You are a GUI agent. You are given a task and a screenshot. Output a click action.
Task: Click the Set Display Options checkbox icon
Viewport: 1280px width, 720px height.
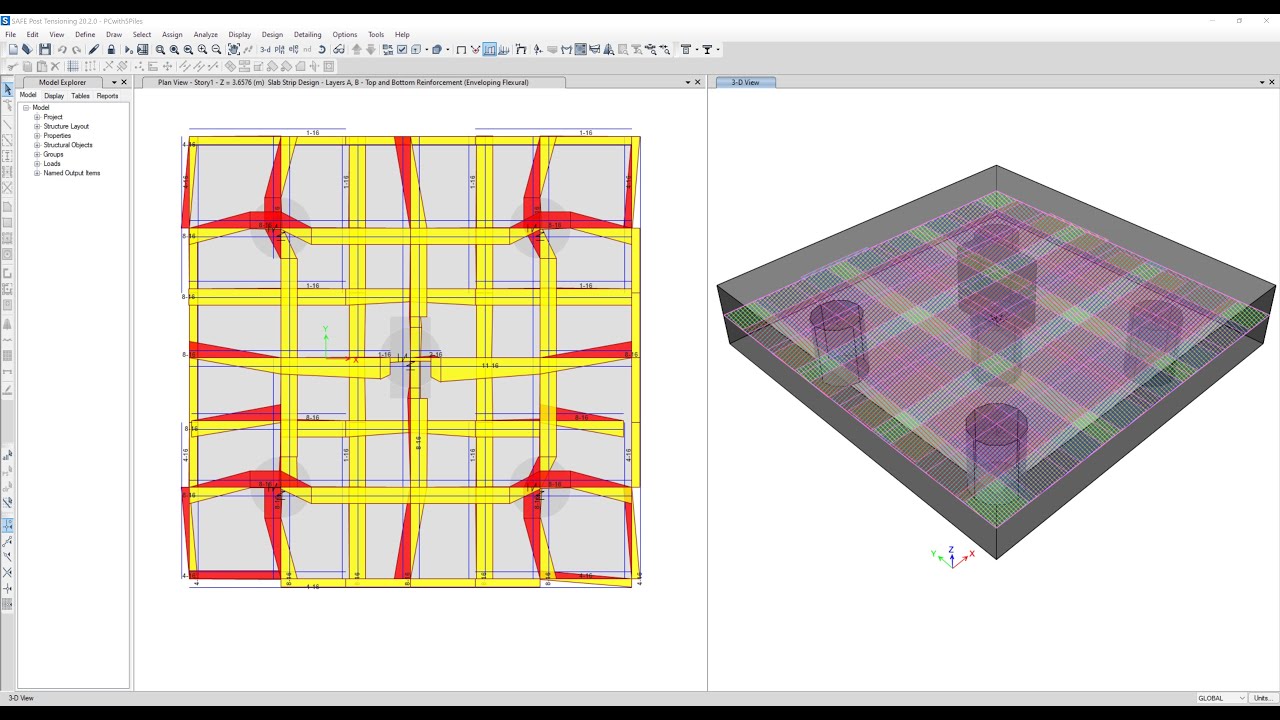[x=402, y=49]
